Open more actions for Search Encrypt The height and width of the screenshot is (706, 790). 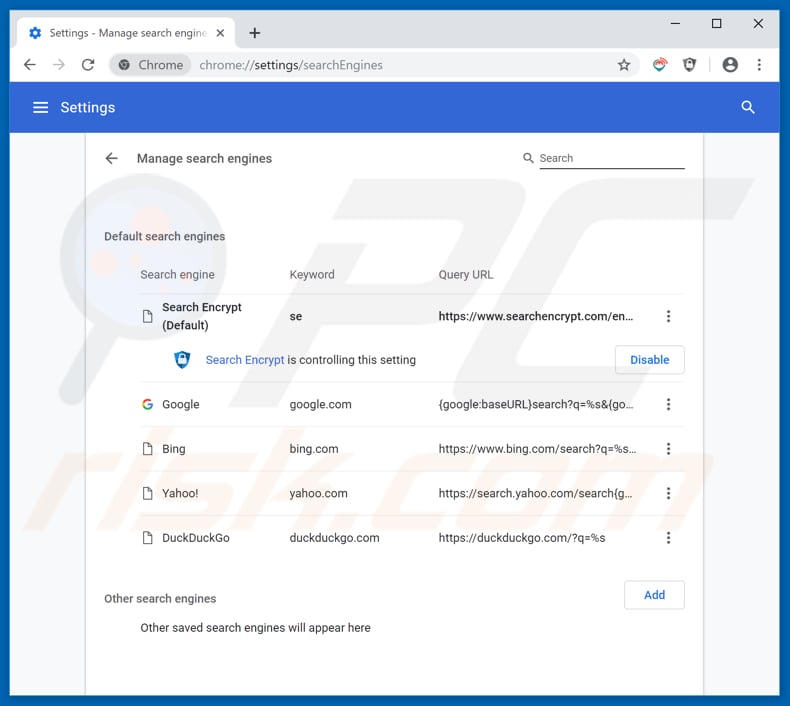click(668, 317)
